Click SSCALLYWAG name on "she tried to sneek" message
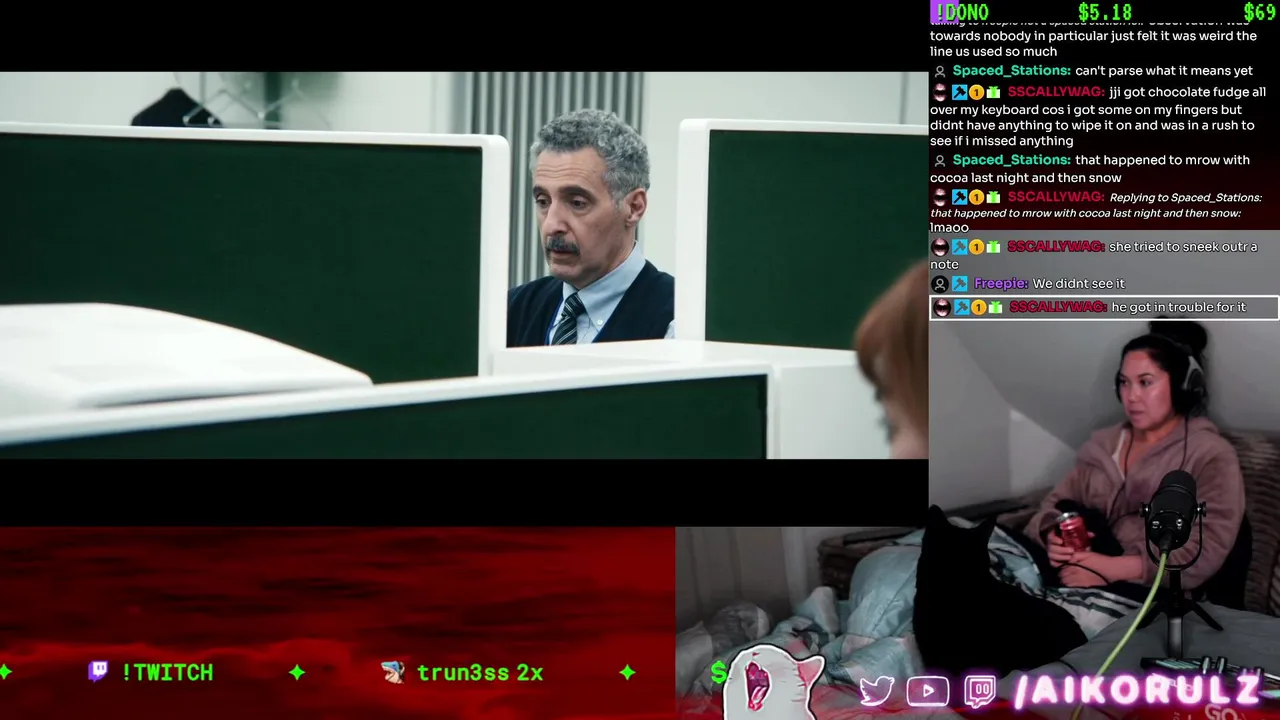Screen dimensions: 1280x720 pyautogui.click(x=1055, y=247)
